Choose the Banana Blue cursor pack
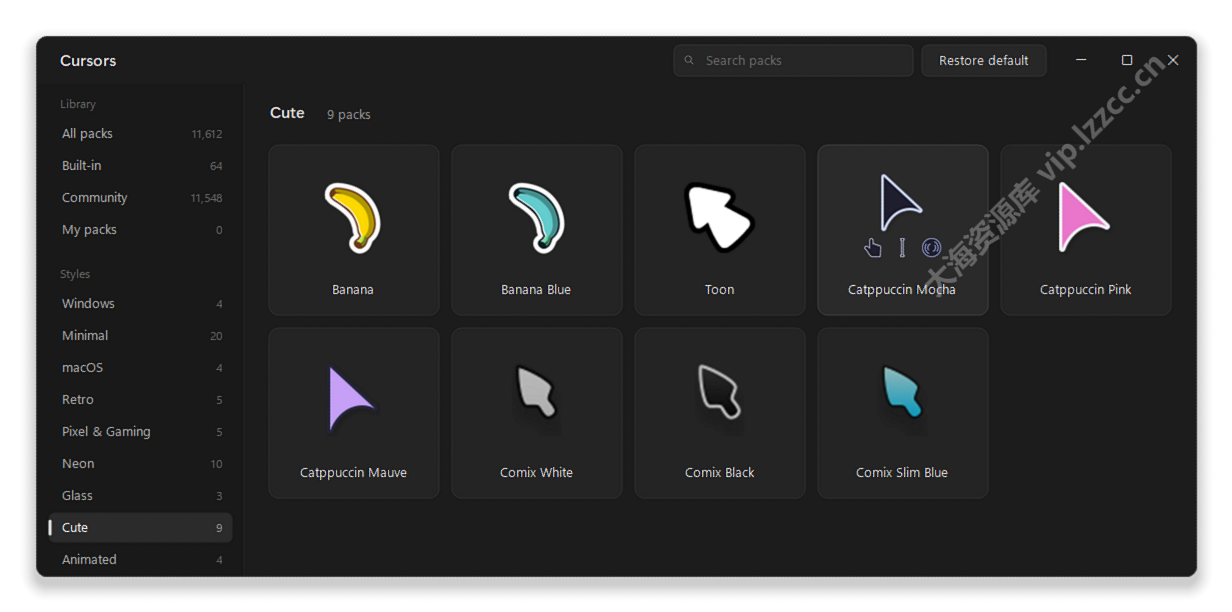 (537, 230)
